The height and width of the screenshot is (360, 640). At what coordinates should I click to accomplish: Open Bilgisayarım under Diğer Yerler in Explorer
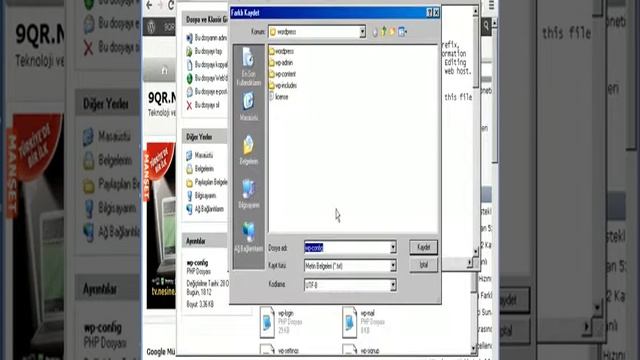(x=201, y=196)
